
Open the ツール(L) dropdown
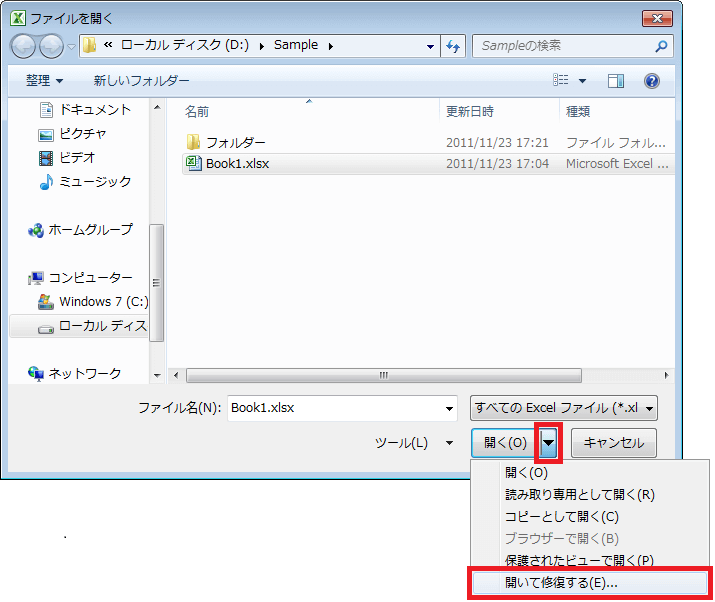[x=414, y=443]
